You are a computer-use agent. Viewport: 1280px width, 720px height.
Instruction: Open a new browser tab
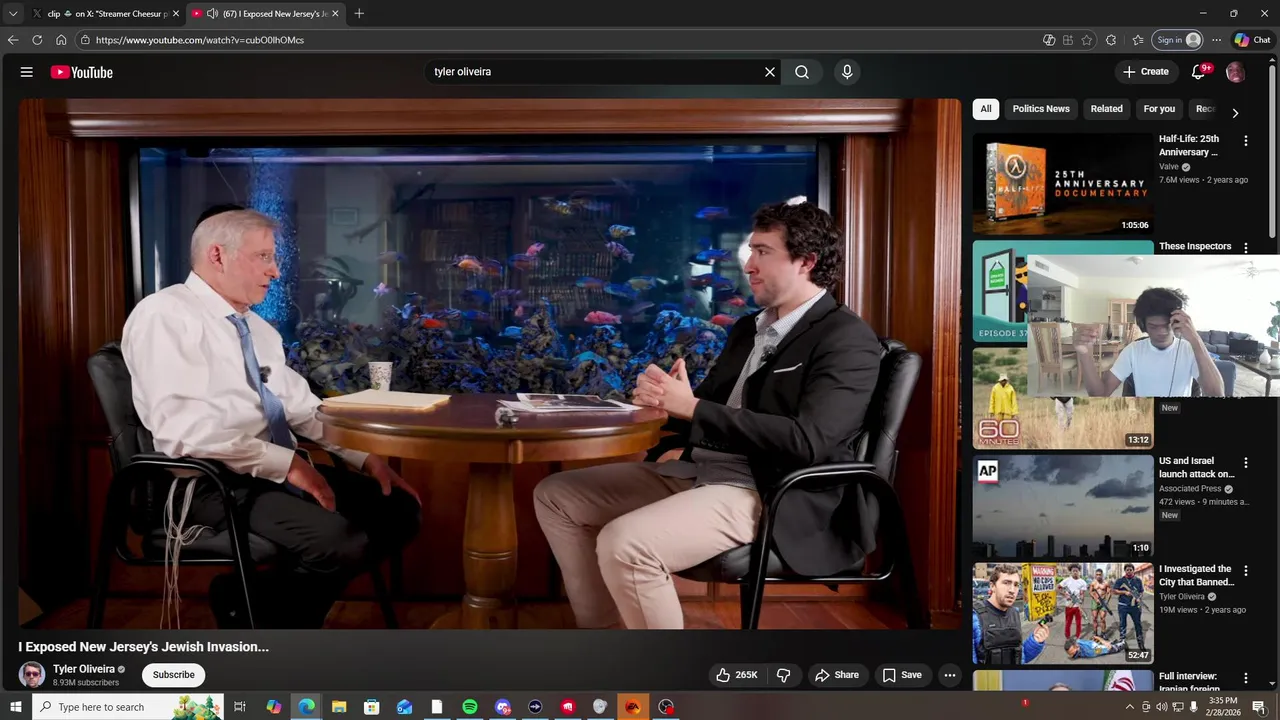coord(359,13)
